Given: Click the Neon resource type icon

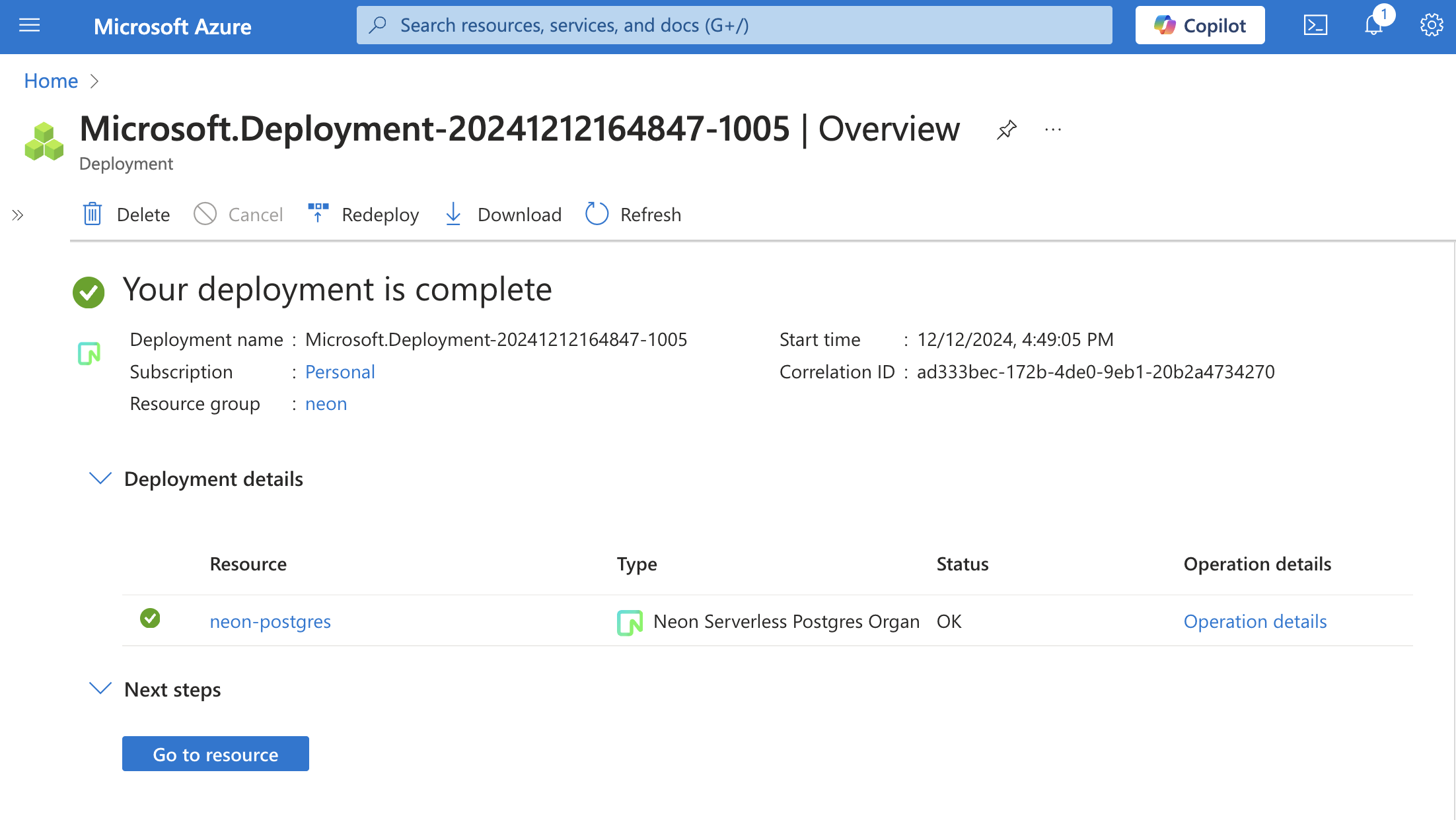Looking at the screenshot, I should coord(630,621).
